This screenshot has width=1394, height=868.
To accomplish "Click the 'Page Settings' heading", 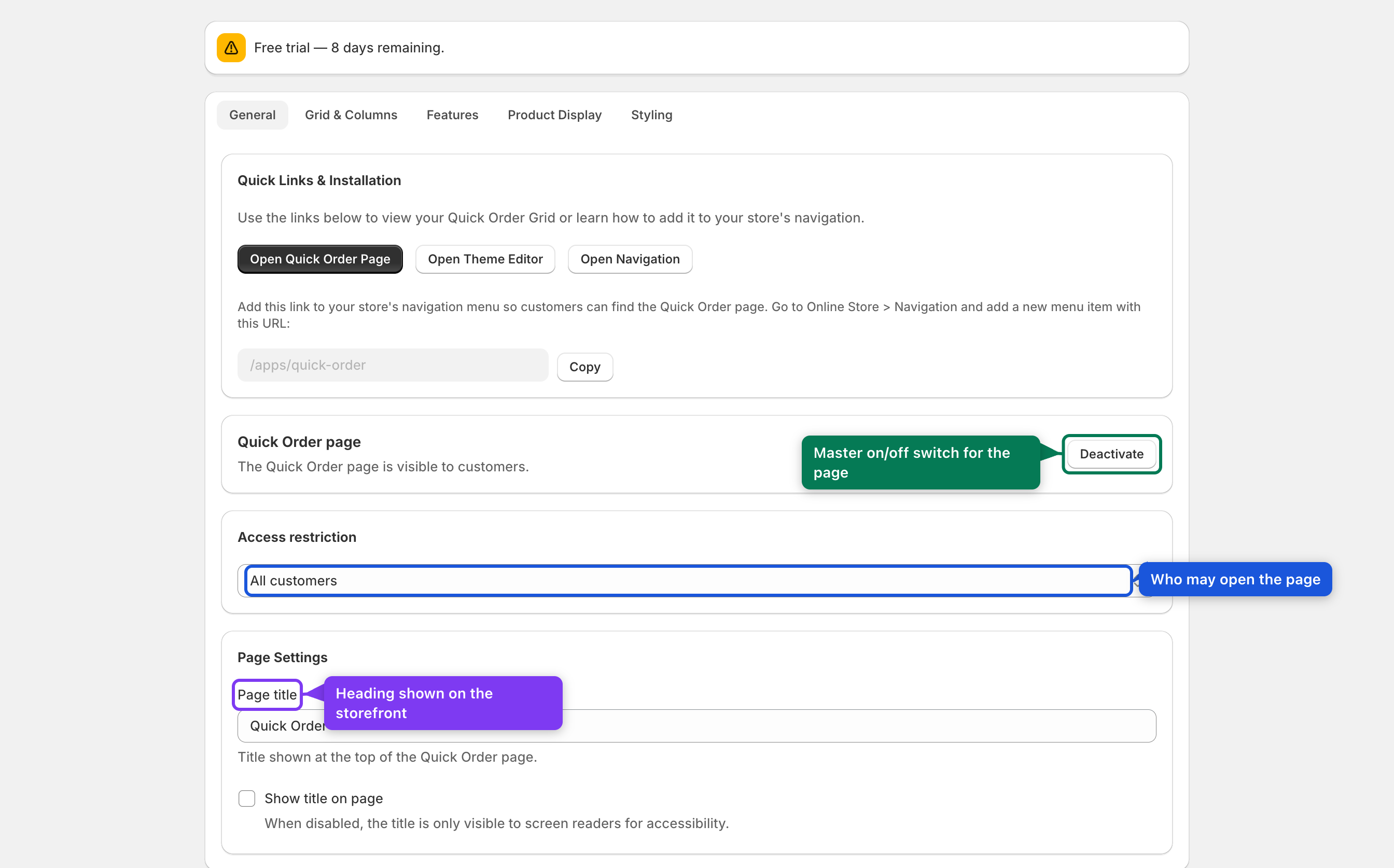I will pos(283,657).
